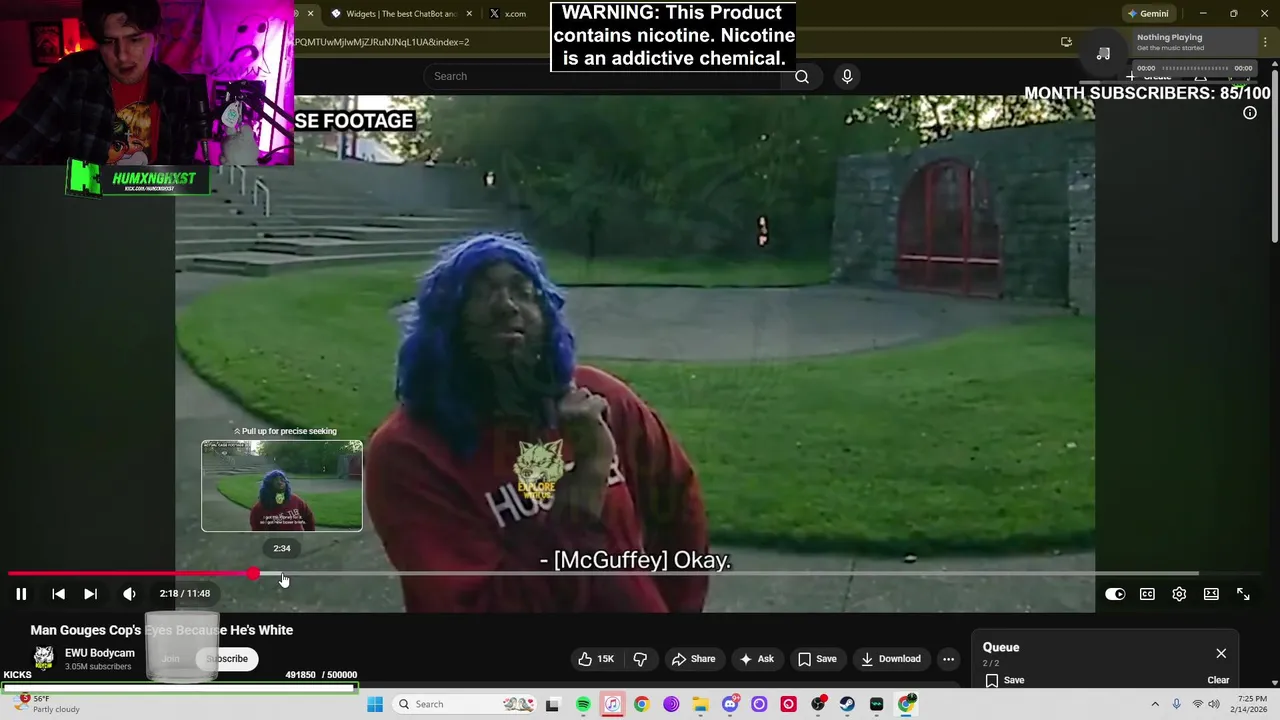This screenshot has width=1280, height=720.
Task: Switch to theater mode
Action: (x=1211, y=594)
